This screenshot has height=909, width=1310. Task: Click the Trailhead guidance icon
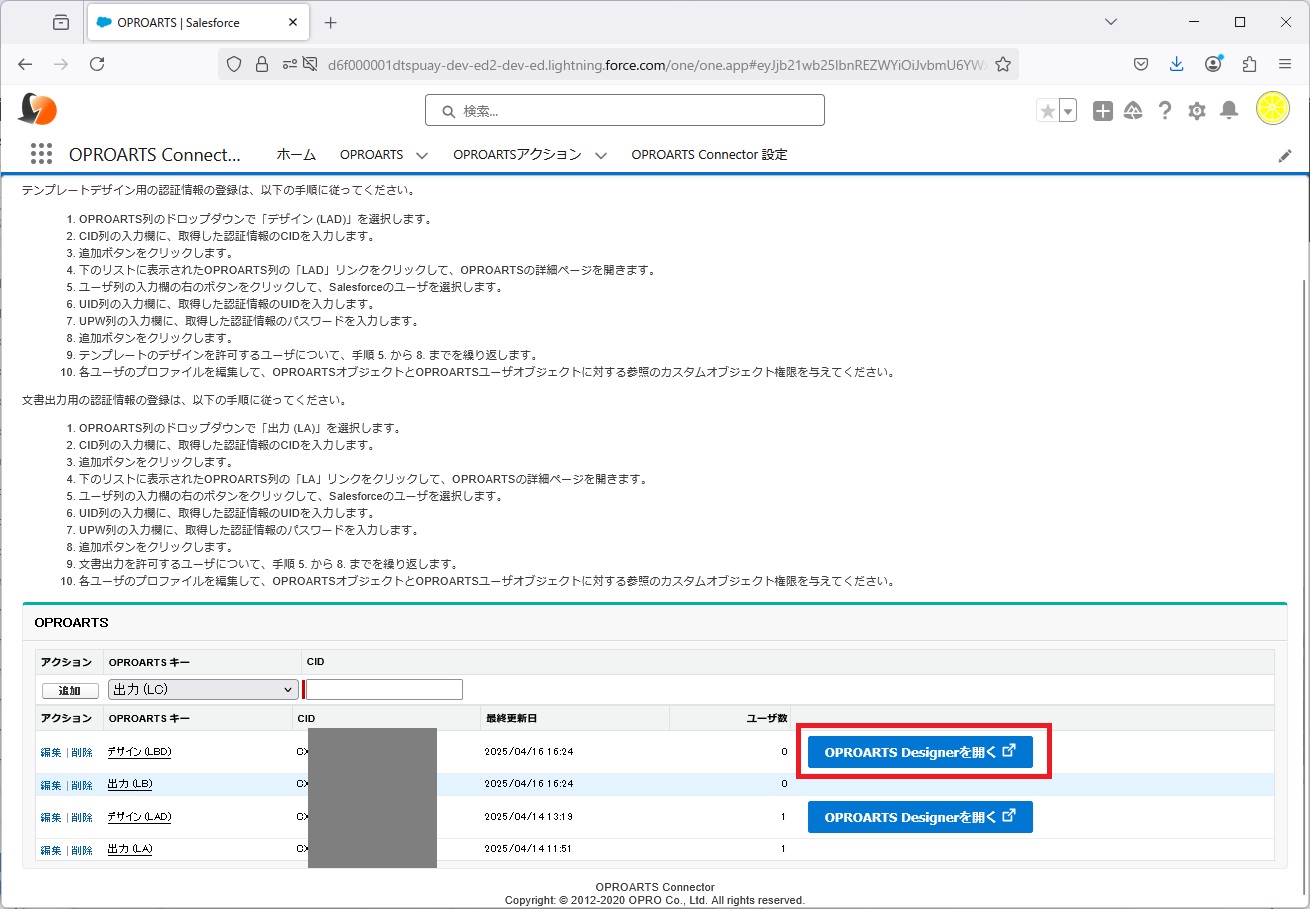[x=1133, y=111]
